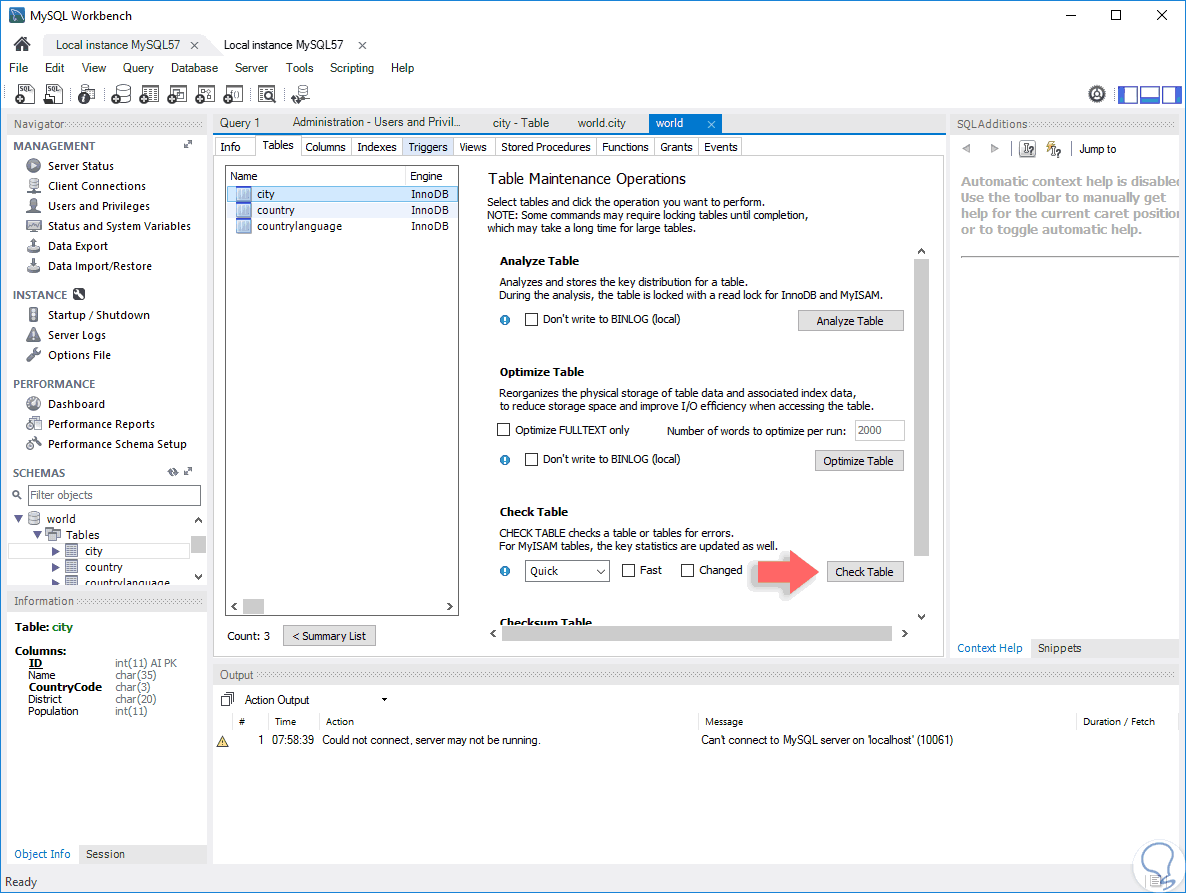Open Server Logs
This screenshot has width=1186, height=893.
point(76,335)
